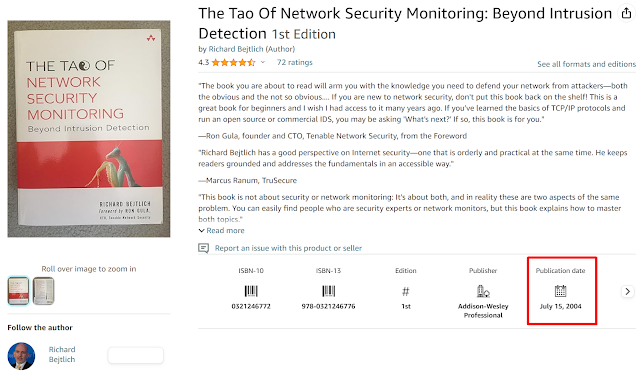Click the ISBN-10 barcode icon
The image size is (639, 376).
tap(251, 291)
